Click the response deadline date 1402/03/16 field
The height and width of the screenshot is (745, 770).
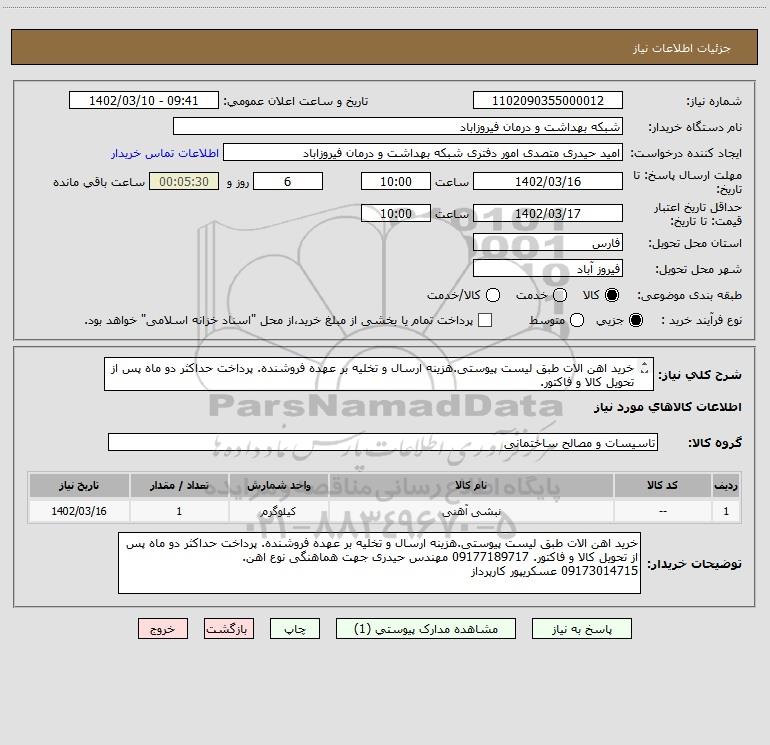[x=548, y=181]
